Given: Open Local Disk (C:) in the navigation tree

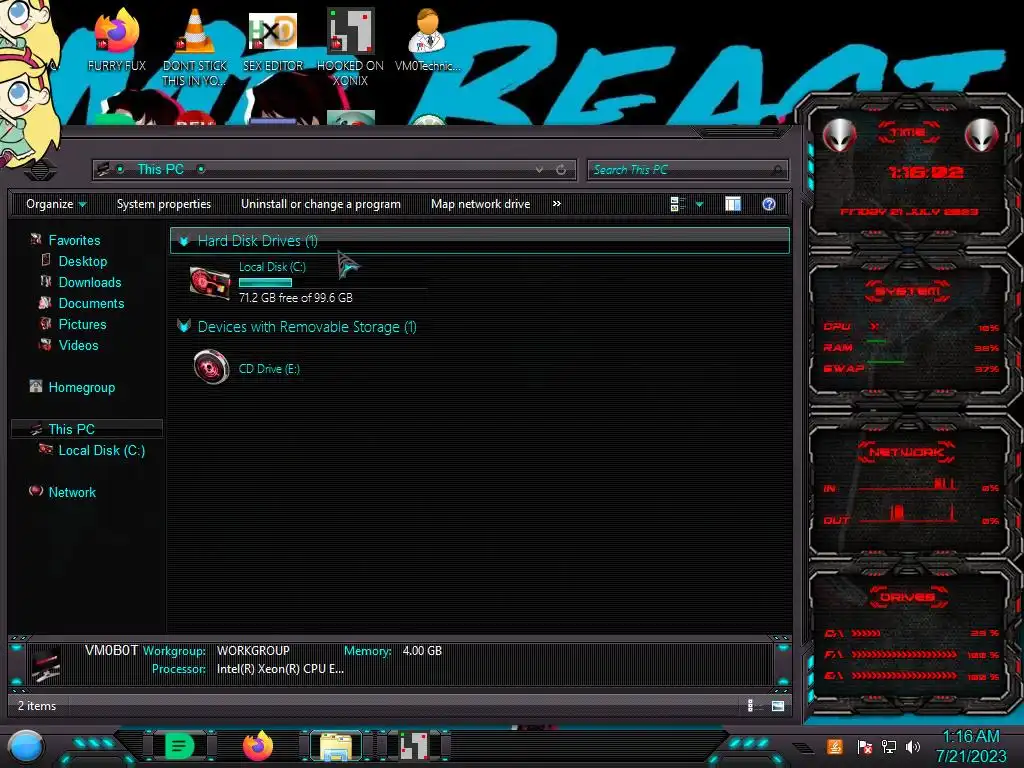Looking at the screenshot, I should click(102, 450).
